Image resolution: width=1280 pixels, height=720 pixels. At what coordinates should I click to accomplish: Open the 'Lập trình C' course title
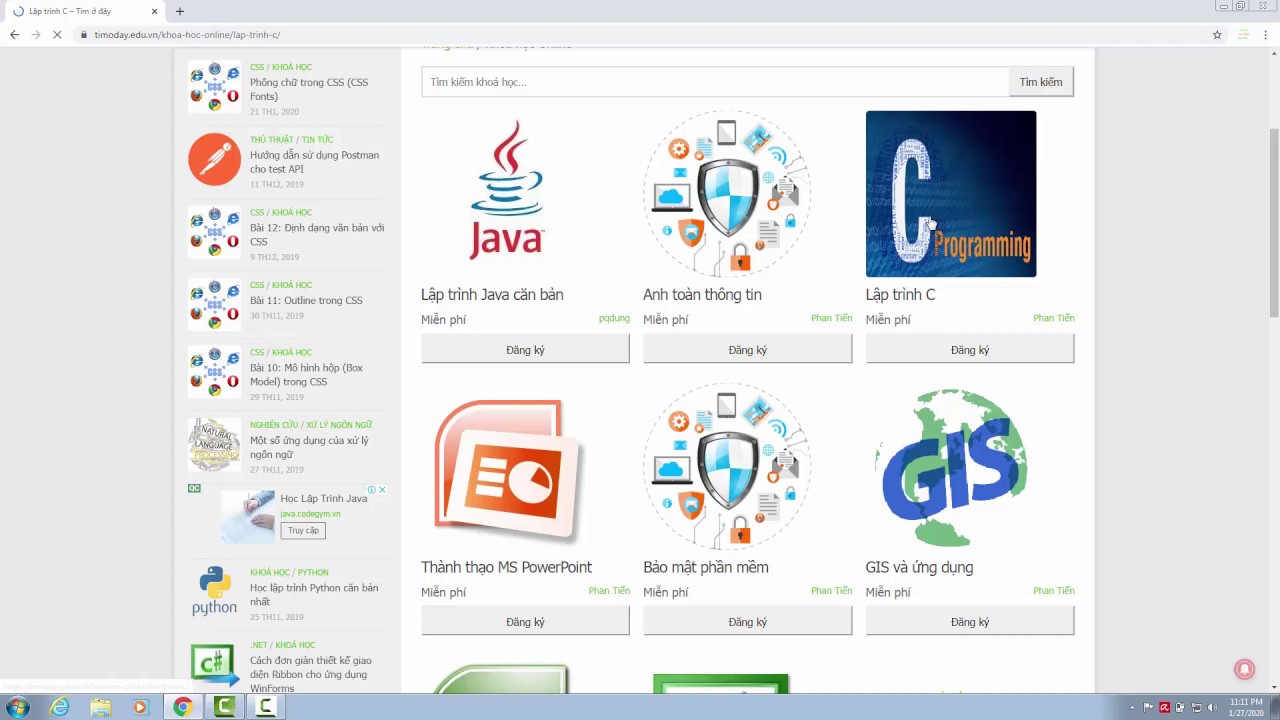[x=900, y=295]
